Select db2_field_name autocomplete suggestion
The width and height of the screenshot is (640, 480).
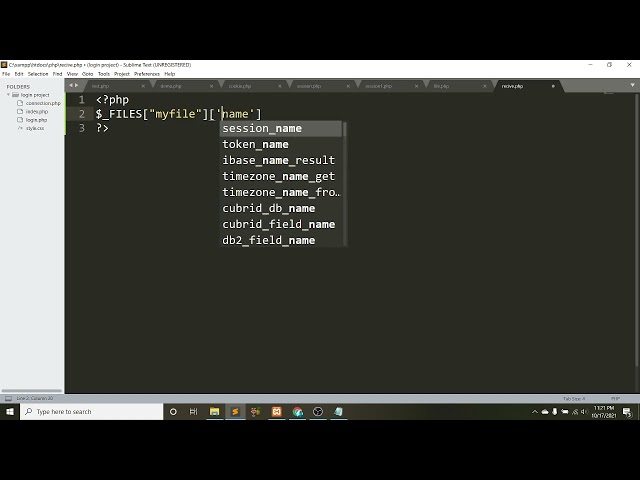tap(281, 240)
